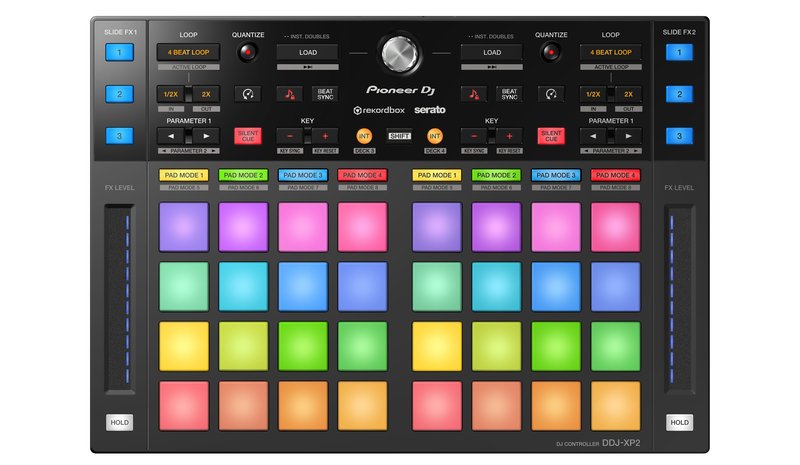This screenshot has width=800, height=465.
Task: Load track with right deck LOAD button
Action: pyautogui.click(x=492, y=52)
